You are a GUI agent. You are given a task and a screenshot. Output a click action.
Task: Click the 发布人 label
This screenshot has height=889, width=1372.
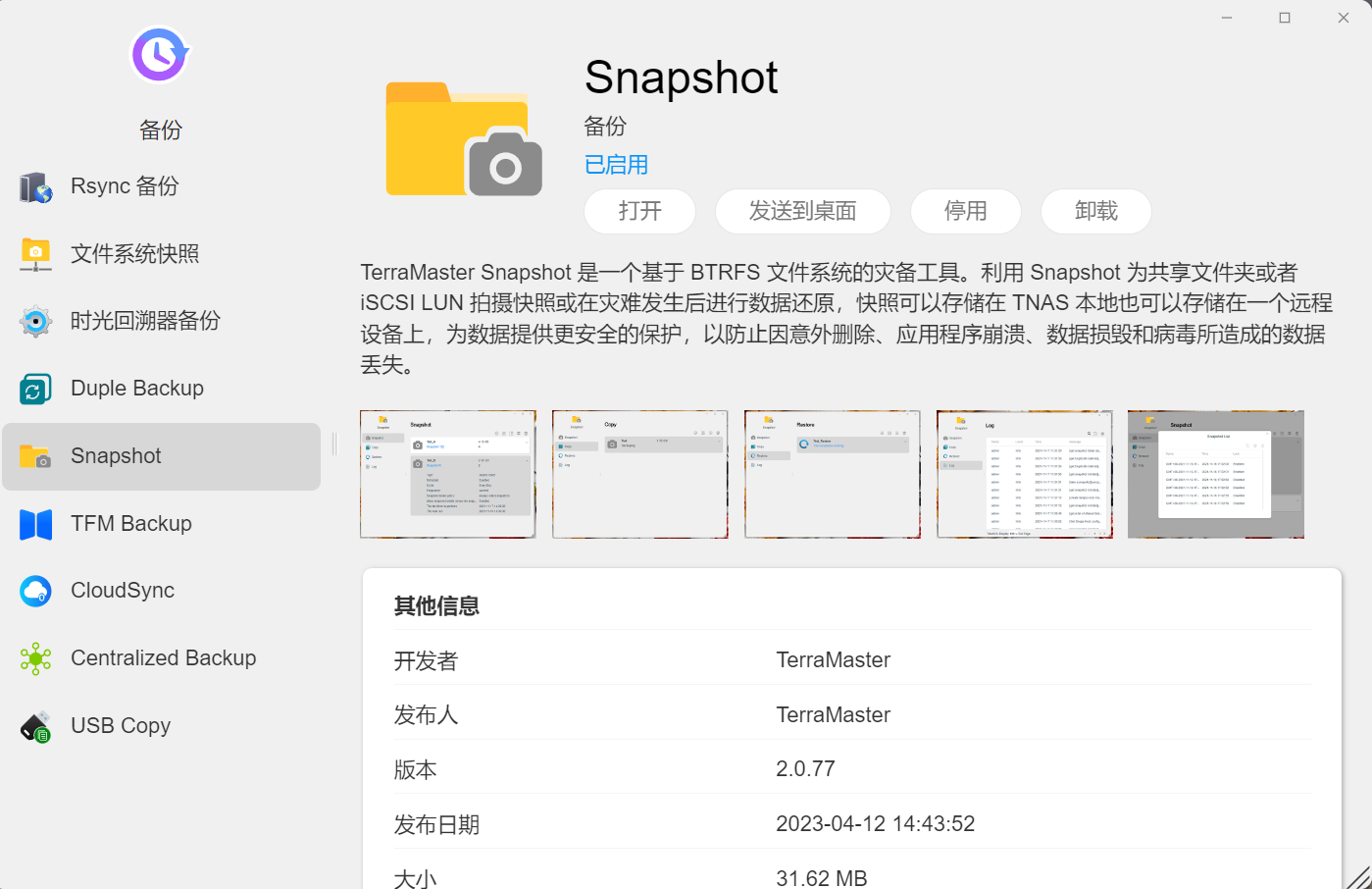(426, 715)
